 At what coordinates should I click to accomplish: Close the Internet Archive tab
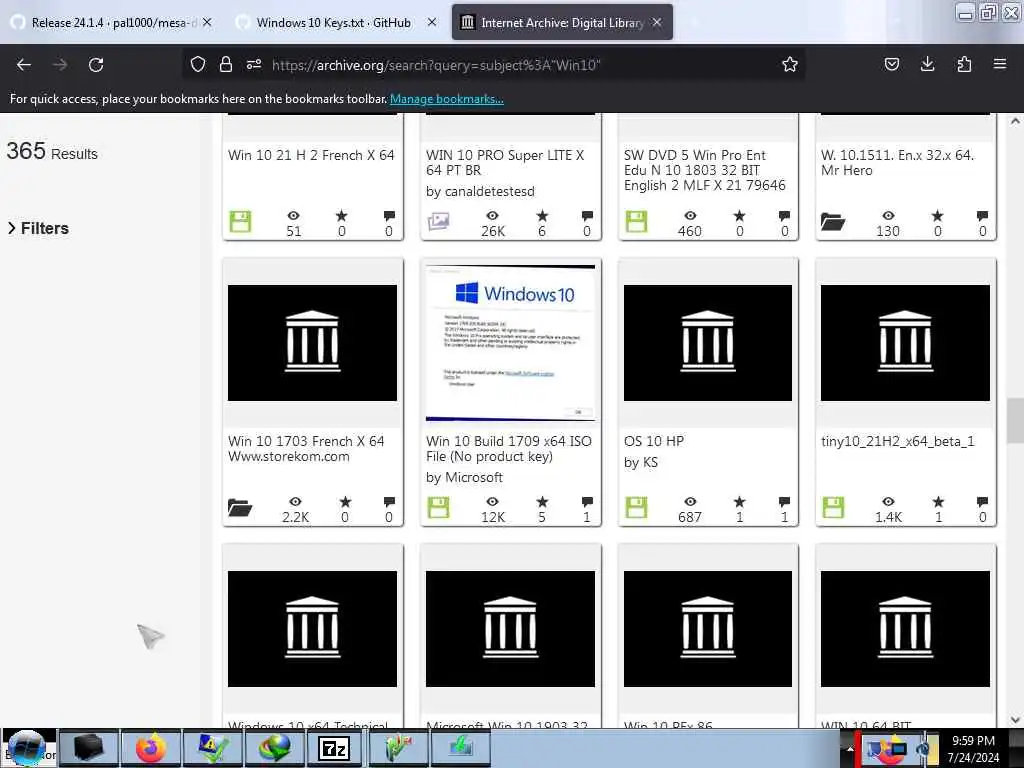657,22
